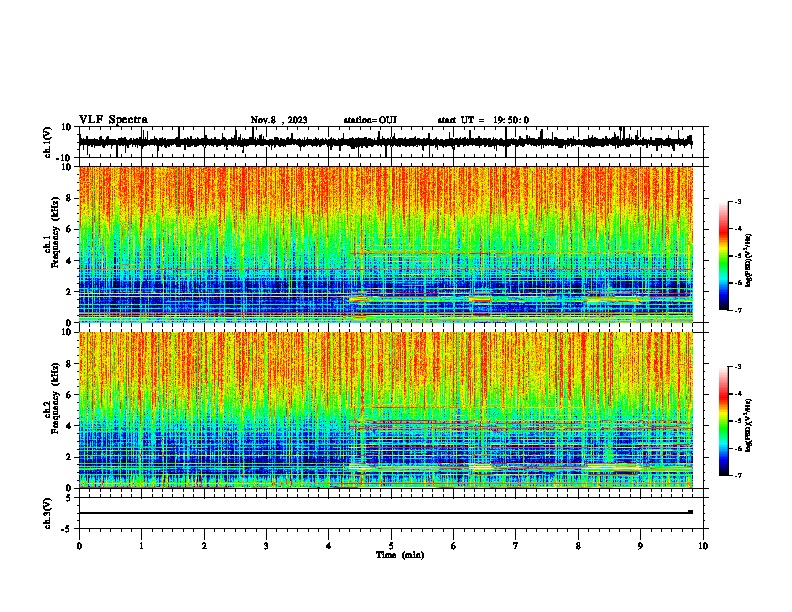Click the time axis tick label '10'
Image resolution: width=792 pixels, height=612 pixels.
point(703,546)
